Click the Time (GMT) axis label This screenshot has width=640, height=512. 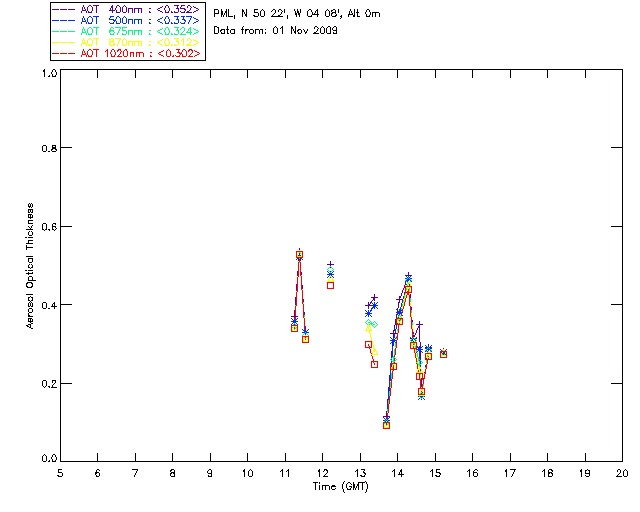[340, 487]
